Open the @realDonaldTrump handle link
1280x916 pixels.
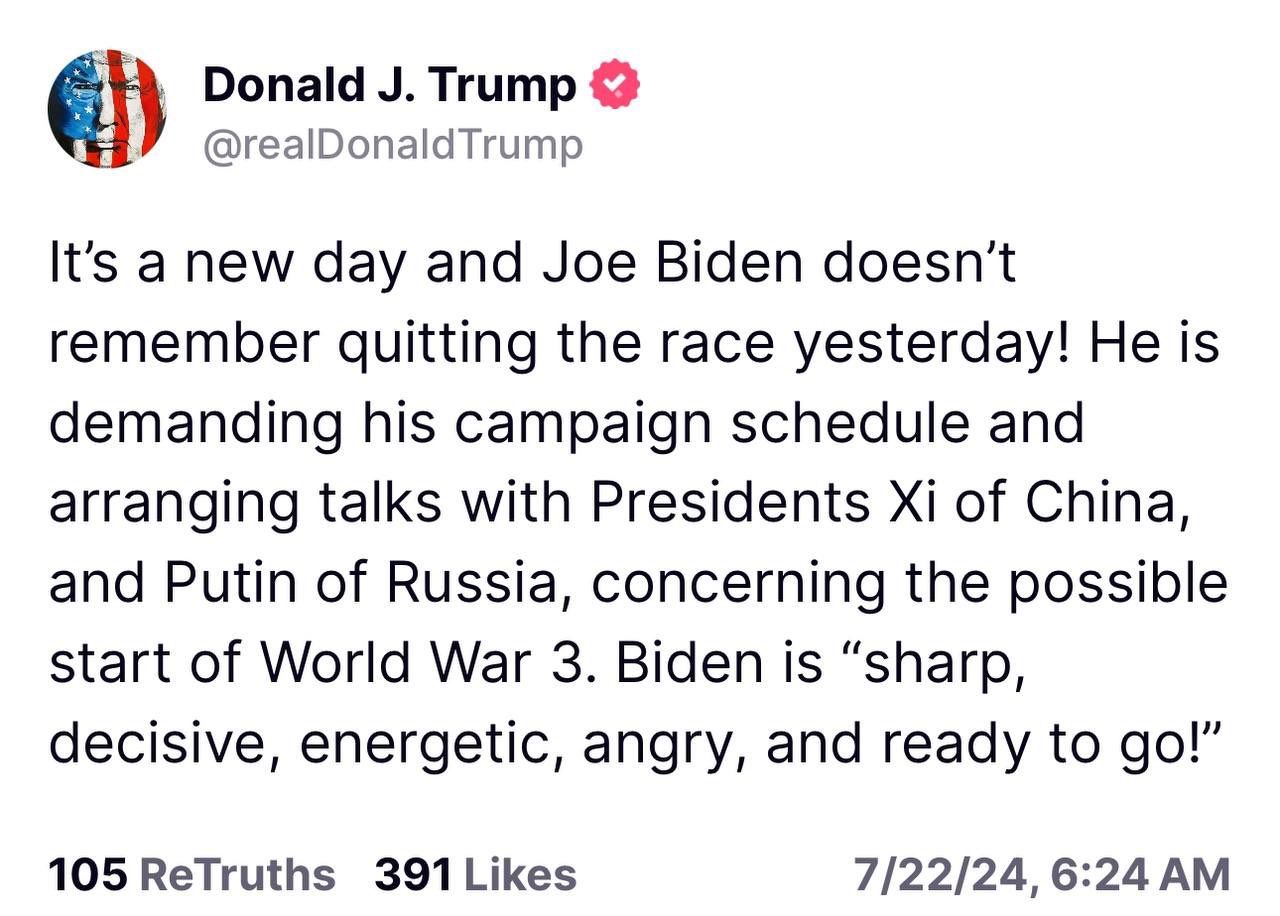(392, 145)
